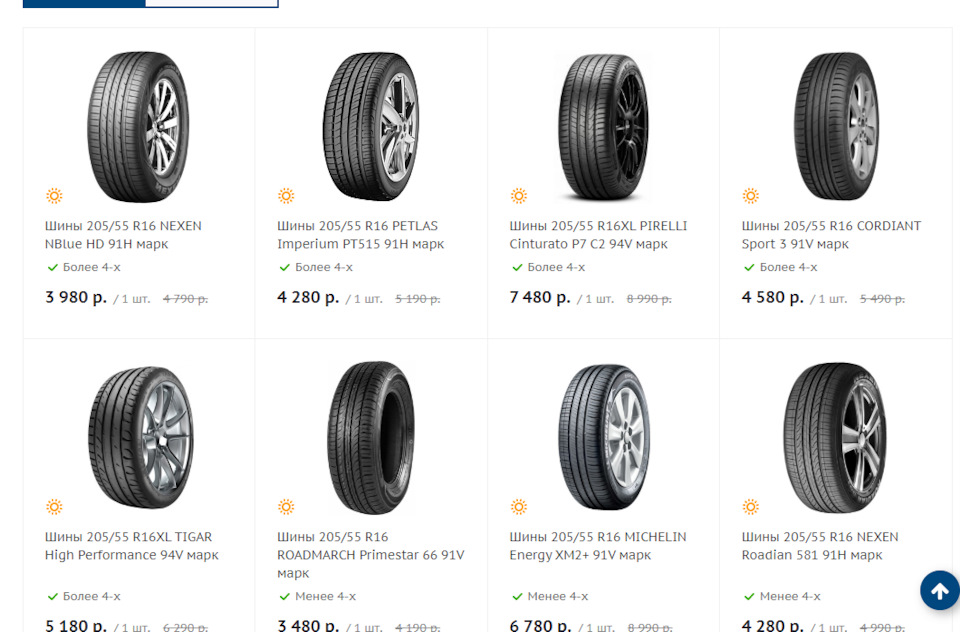This screenshot has height=632, width=960.
Task: Click summer sun icon on CORDIANT Sport 3
Action: point(750,196)
